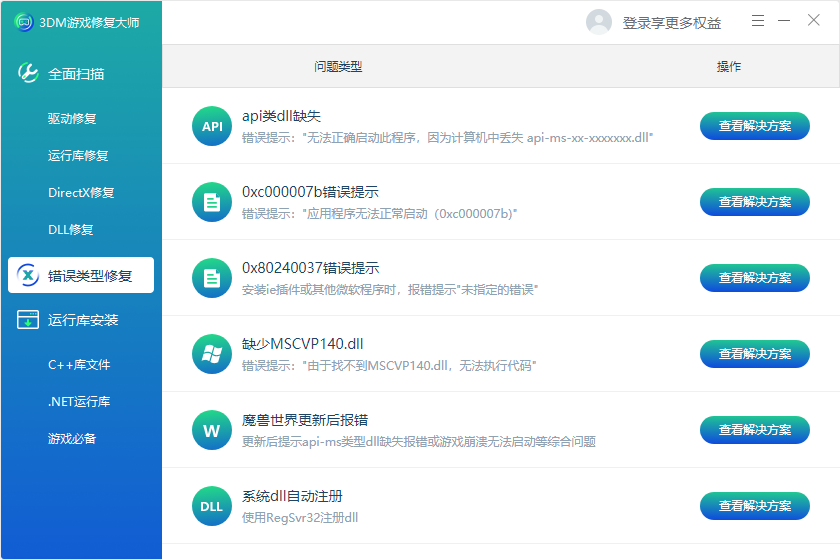Image resolution: width=840 pixels, height=560 pixels.
Task: Click description 使用RegSvr32注册dll
Action: point(300,518)
